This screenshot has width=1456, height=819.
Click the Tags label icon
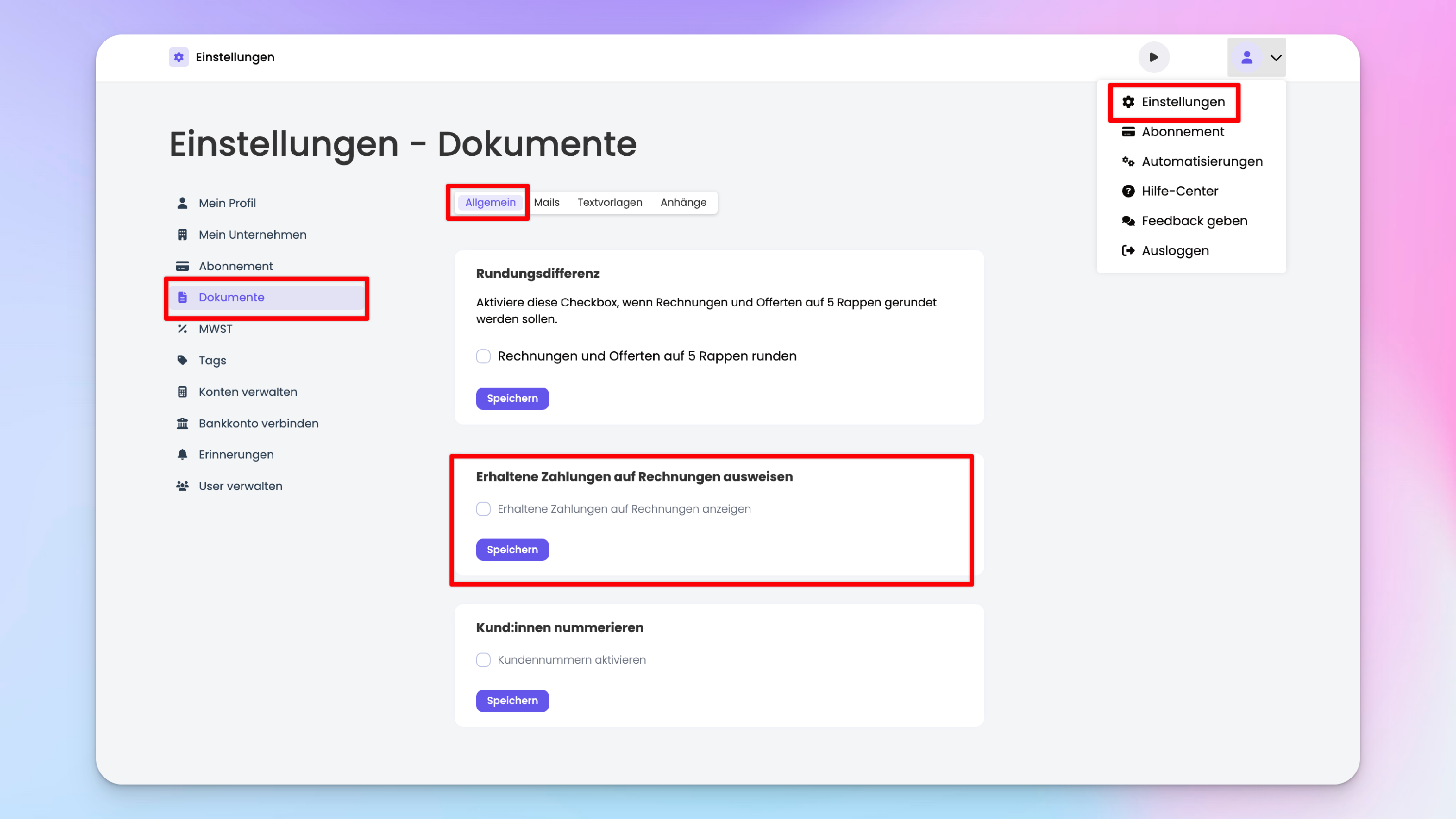click(x=182, y=360)
